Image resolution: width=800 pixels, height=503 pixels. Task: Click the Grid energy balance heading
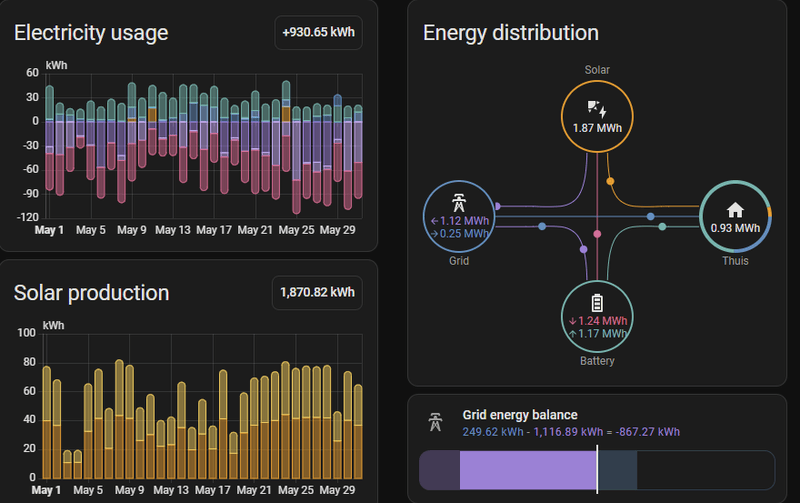point(520,415)
